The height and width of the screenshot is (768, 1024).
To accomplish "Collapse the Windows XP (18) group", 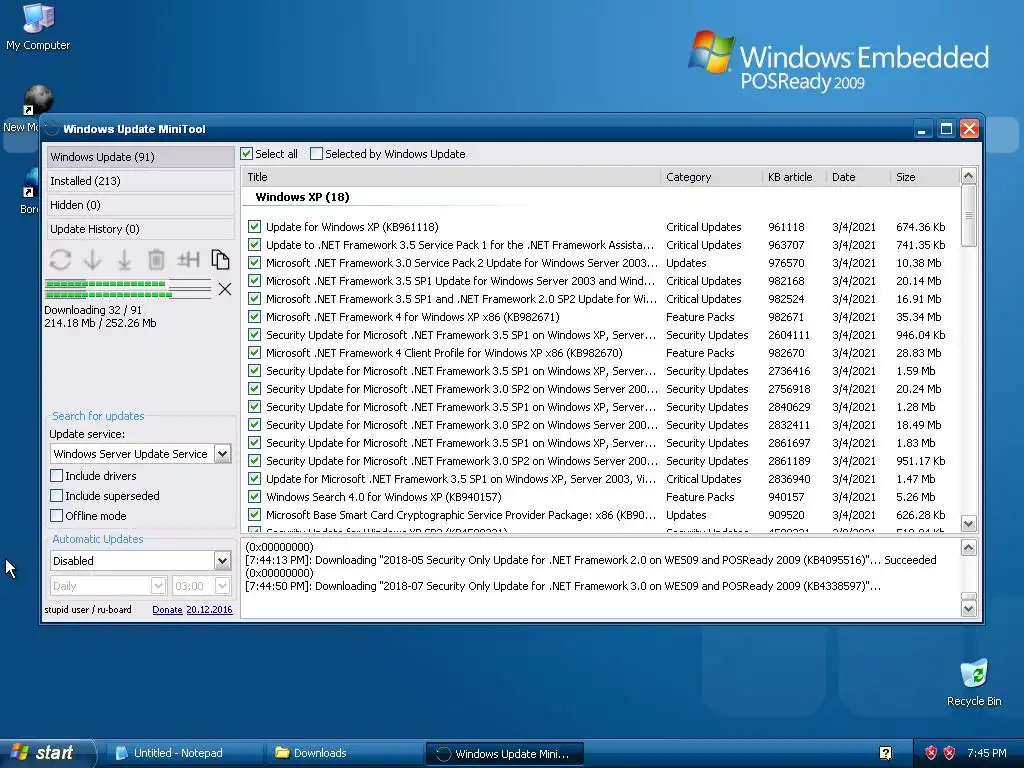I will [x=302, y=197].
